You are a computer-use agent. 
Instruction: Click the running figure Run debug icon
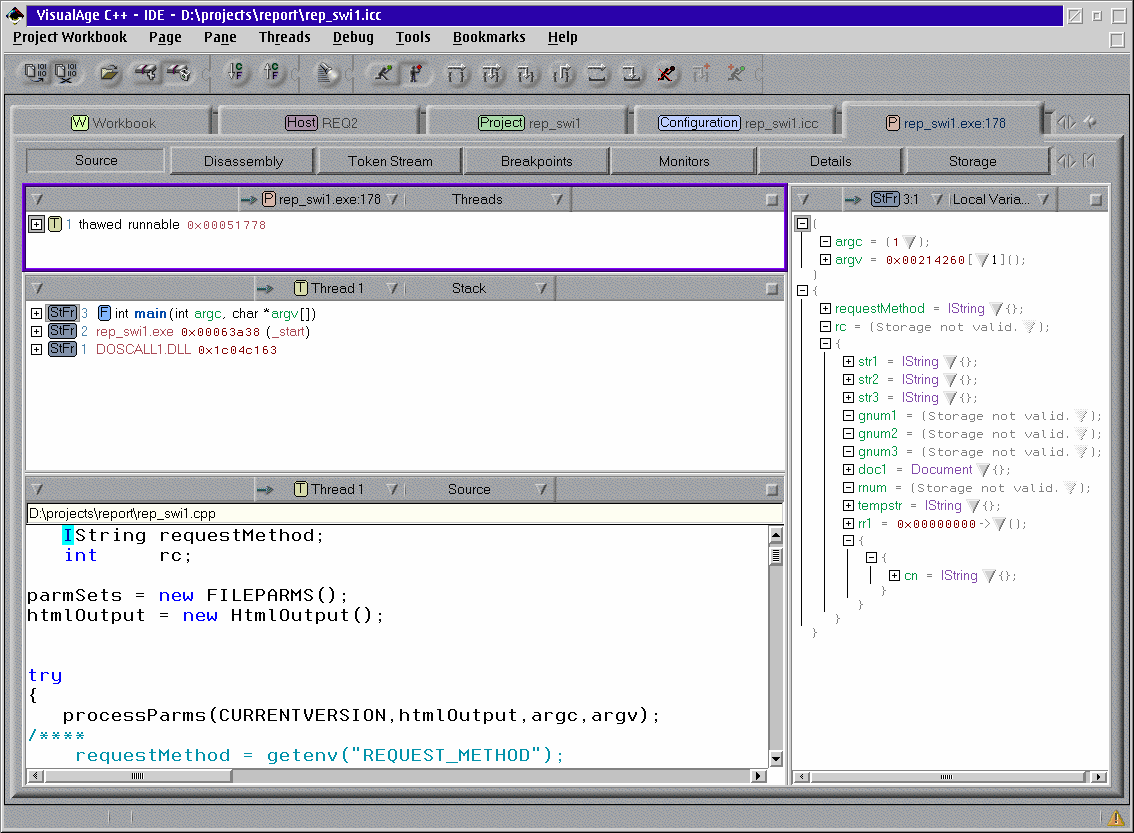click(383, 73)
